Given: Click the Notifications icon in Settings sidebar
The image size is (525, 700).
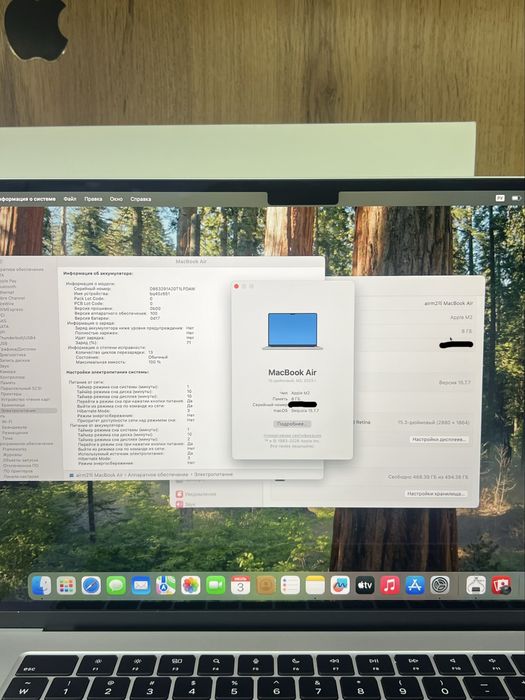Looking at the screenshot, I should coord(179,494).
